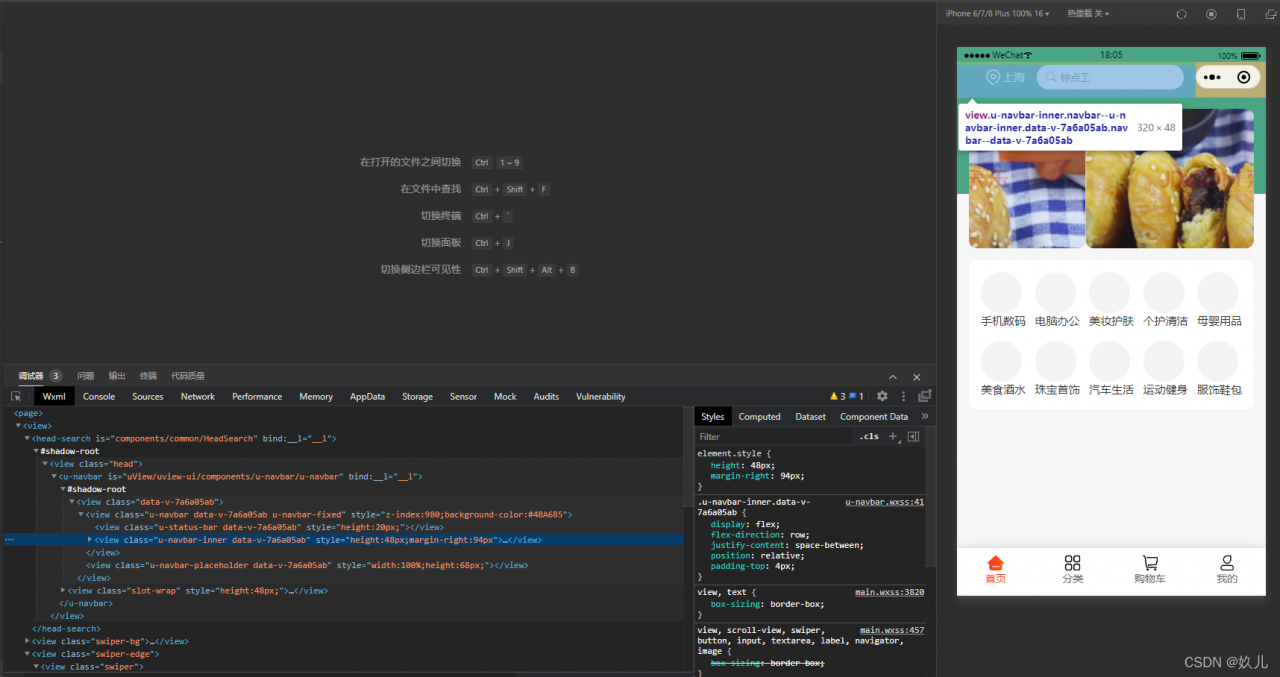Open the iPhone 6/7/8 Plus device dropdown
The height and width of the screenshot is (677, 1280).
[997, 13]
